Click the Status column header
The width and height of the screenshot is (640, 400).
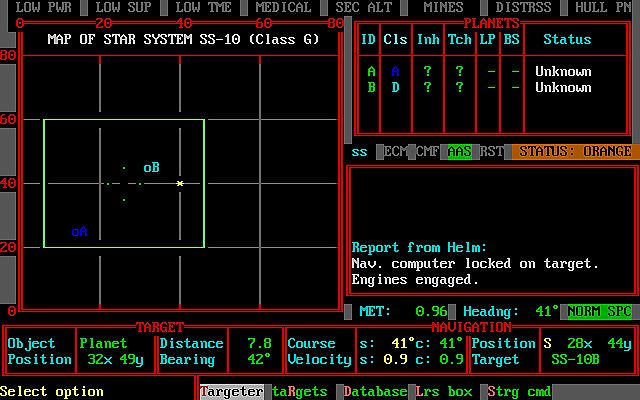point(567,39)
